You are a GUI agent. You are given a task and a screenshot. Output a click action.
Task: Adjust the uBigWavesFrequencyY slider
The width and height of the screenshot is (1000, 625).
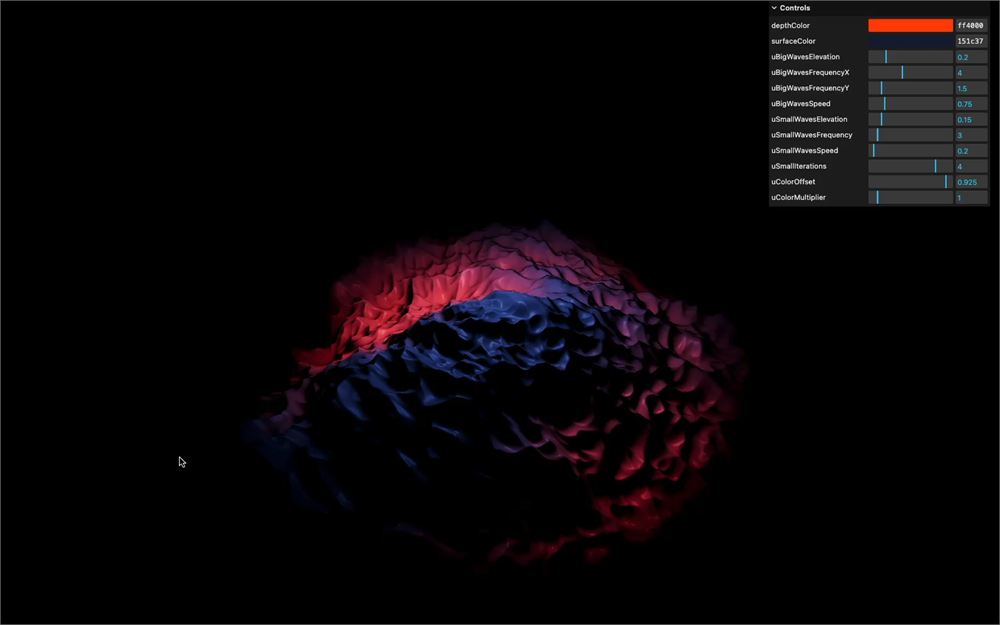point(910,88)
